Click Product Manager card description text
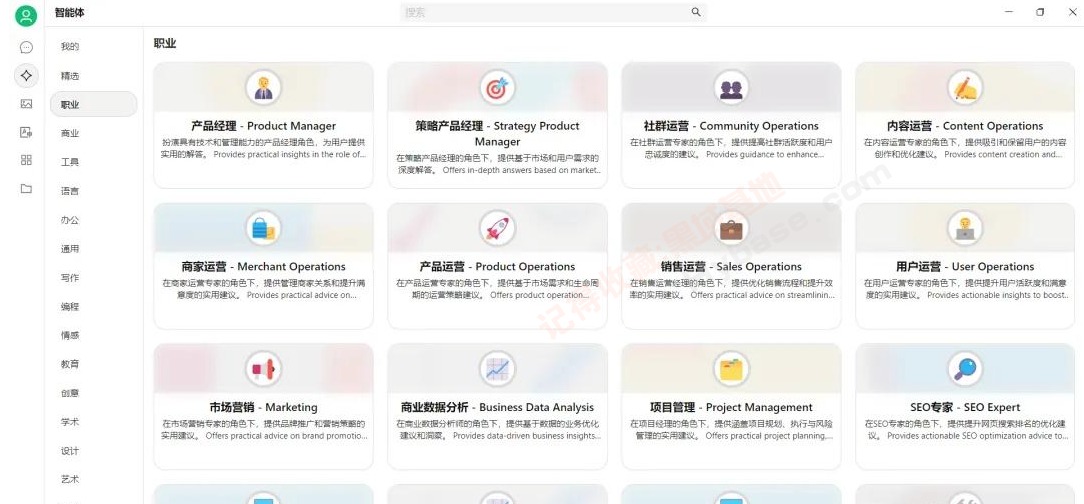Viewport: 1084px width, 504px height. (263, 148)
